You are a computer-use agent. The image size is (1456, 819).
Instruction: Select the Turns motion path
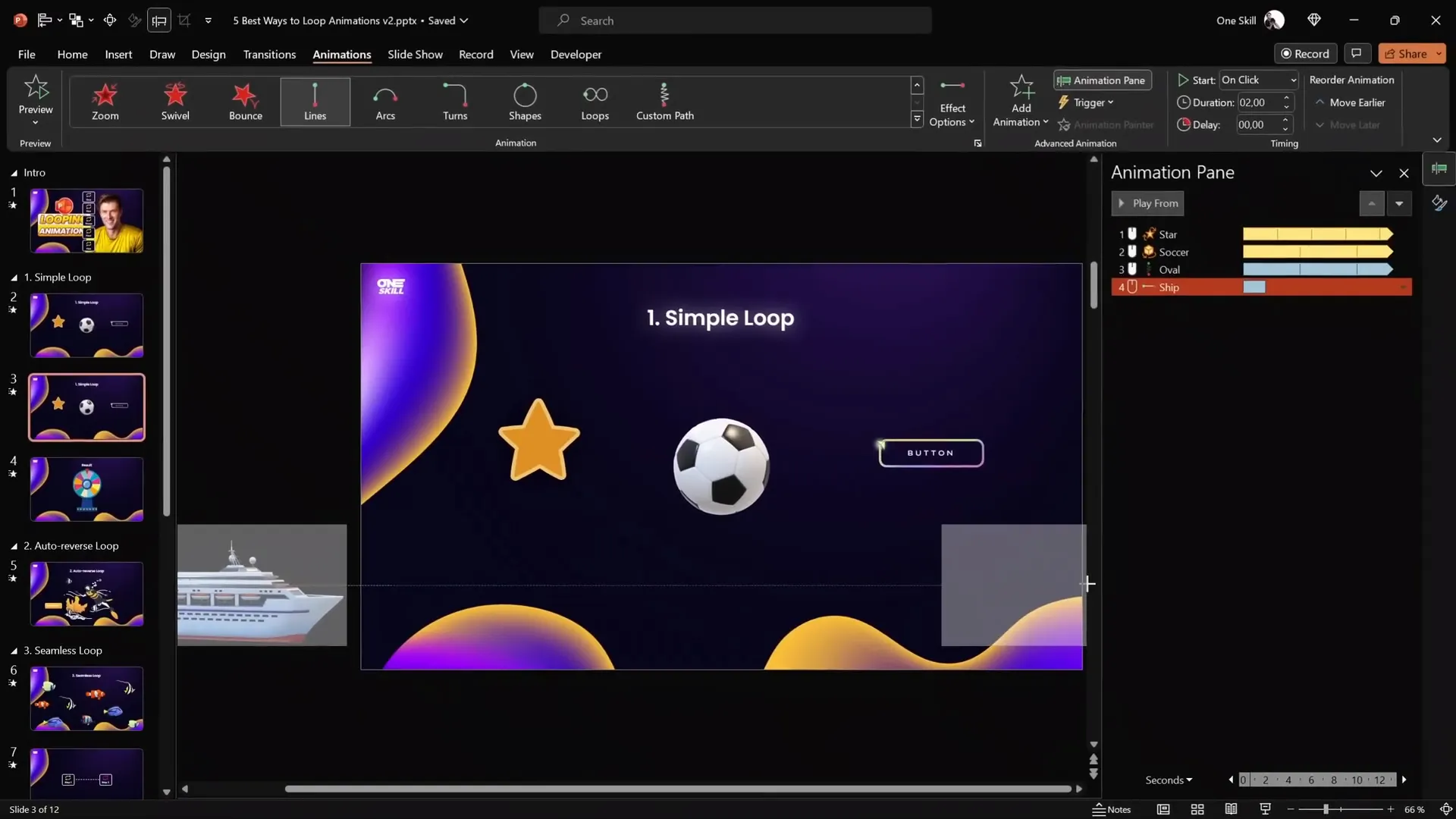pos(455,102)
